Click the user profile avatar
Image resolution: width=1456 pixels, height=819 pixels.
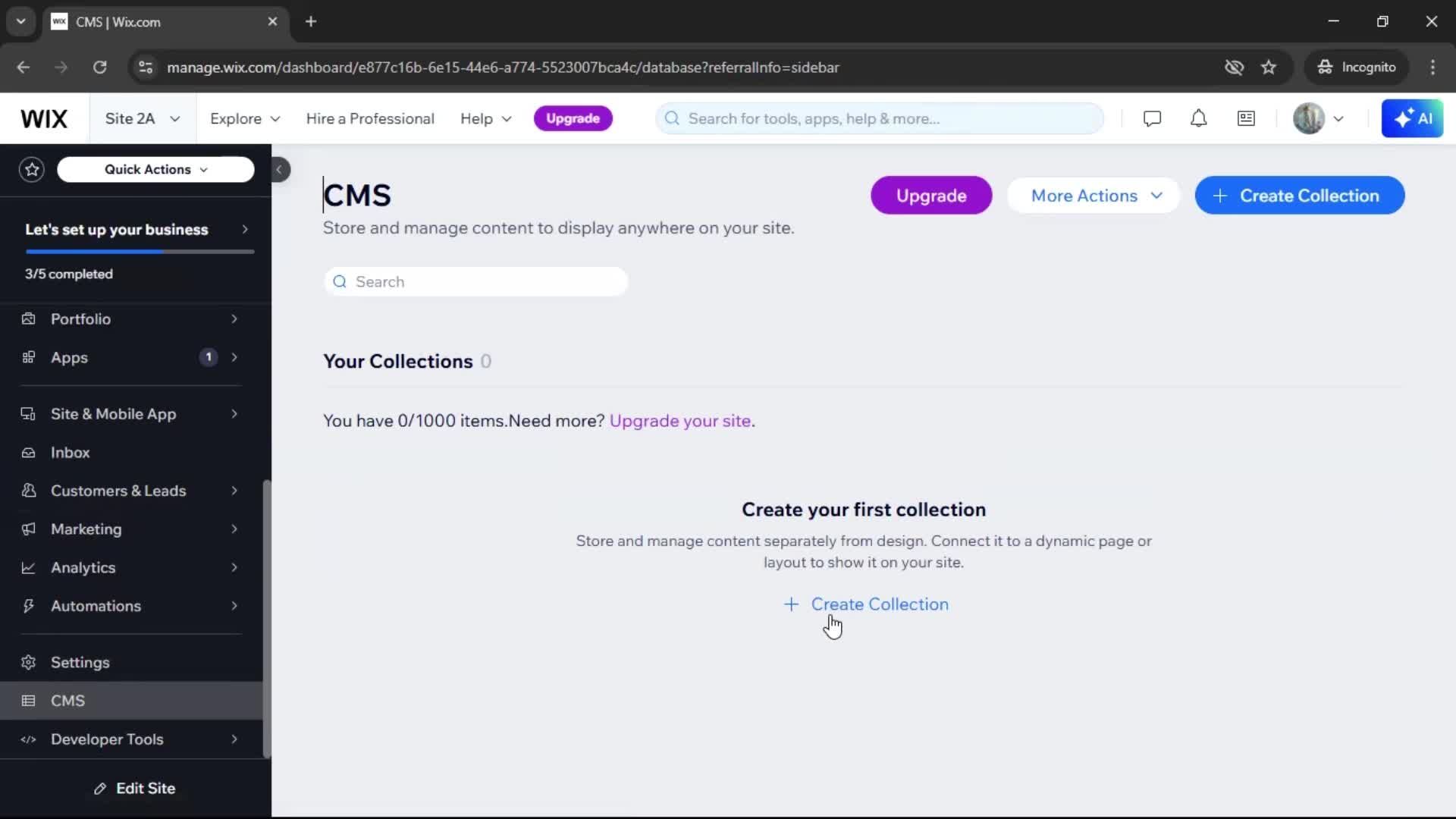point(1308,118)
